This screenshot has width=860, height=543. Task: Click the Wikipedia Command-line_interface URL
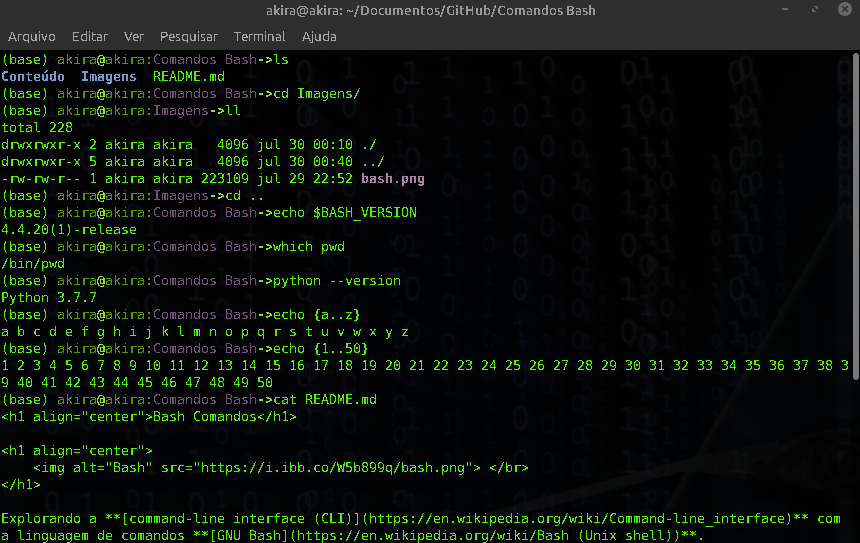click(581, 518)
